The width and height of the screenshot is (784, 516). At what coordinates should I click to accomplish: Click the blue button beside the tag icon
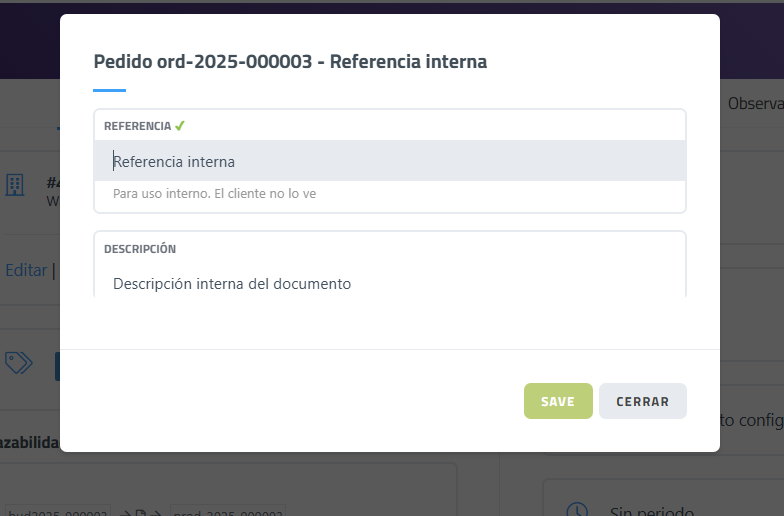57,366
